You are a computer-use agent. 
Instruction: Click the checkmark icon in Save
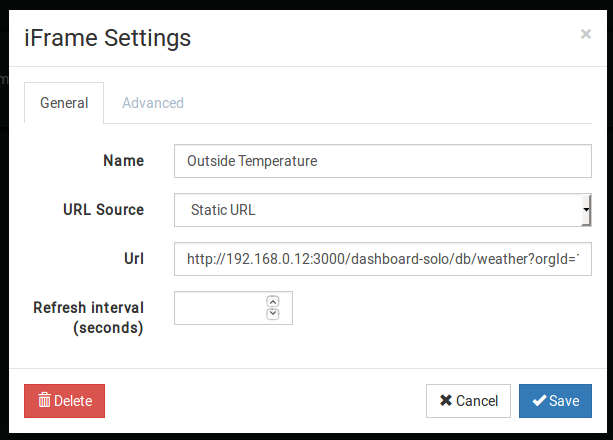coord(538,401)
